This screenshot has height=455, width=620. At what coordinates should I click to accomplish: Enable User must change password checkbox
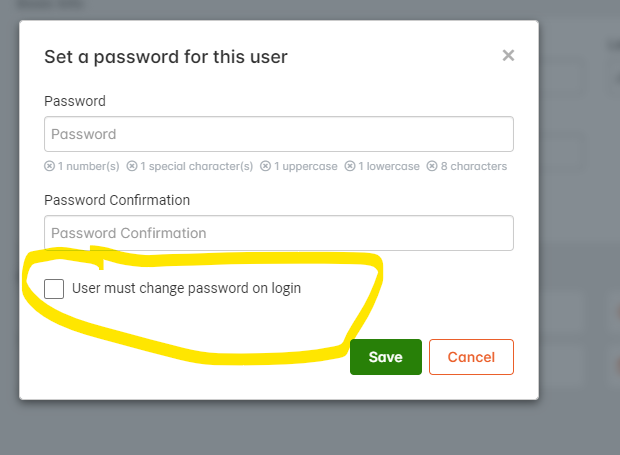54,289
